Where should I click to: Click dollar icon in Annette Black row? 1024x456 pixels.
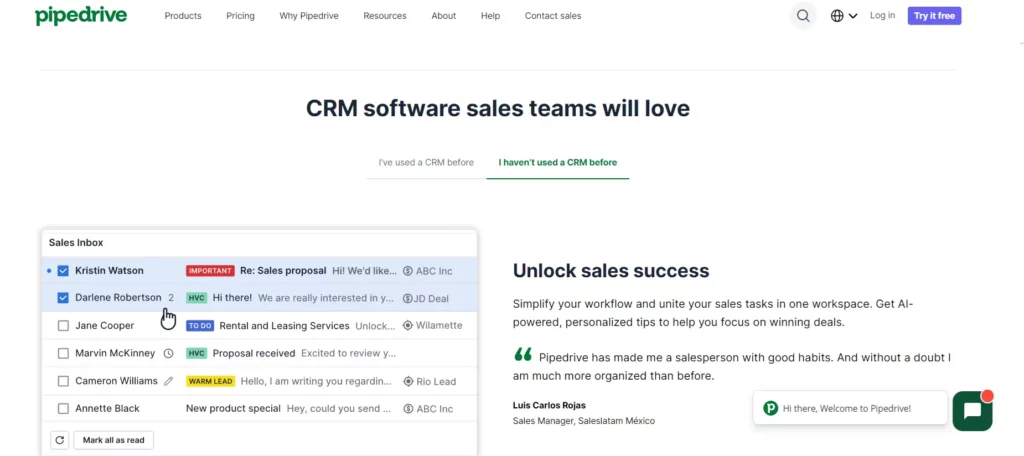coord(408,409)
